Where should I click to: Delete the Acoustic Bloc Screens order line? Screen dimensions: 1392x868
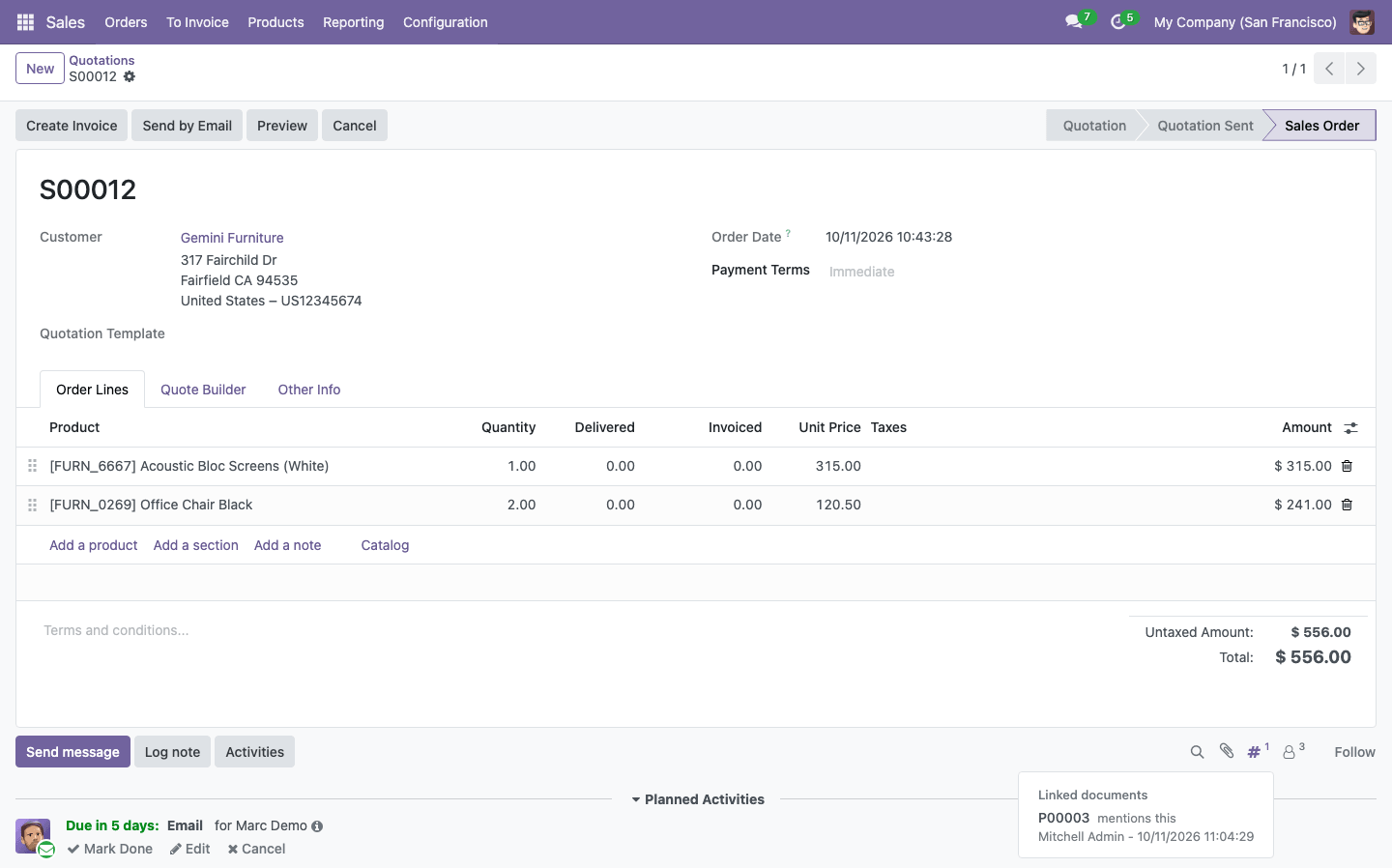click(x=1347, y=466)
